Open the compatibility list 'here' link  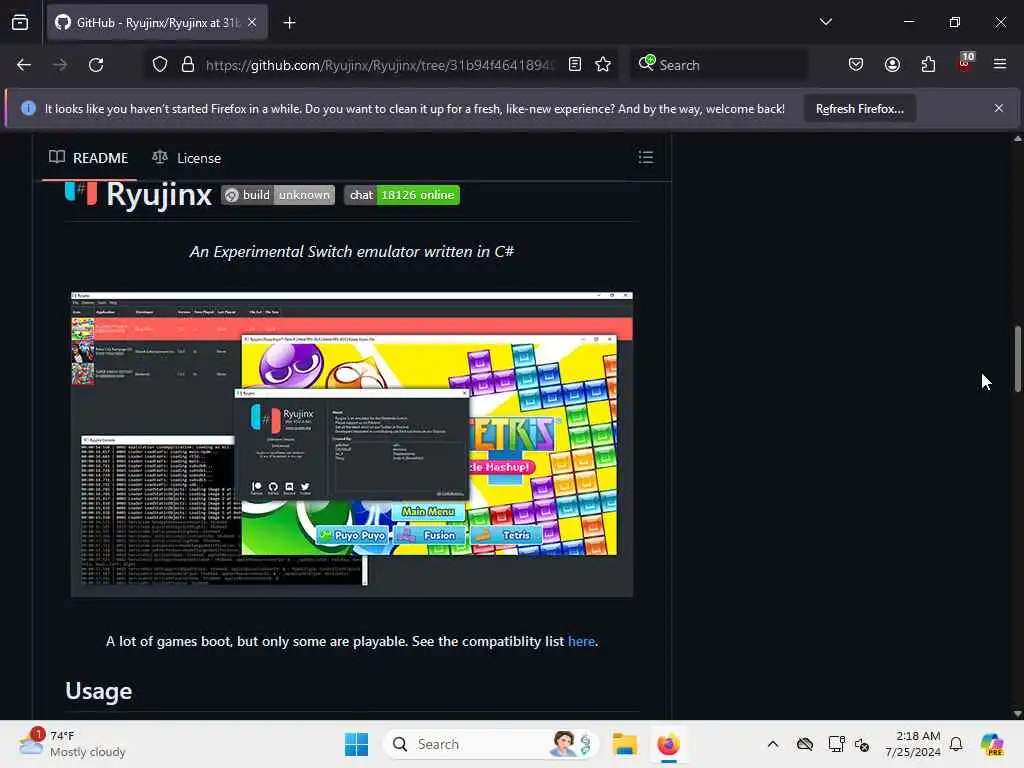[x=581, y=641]
